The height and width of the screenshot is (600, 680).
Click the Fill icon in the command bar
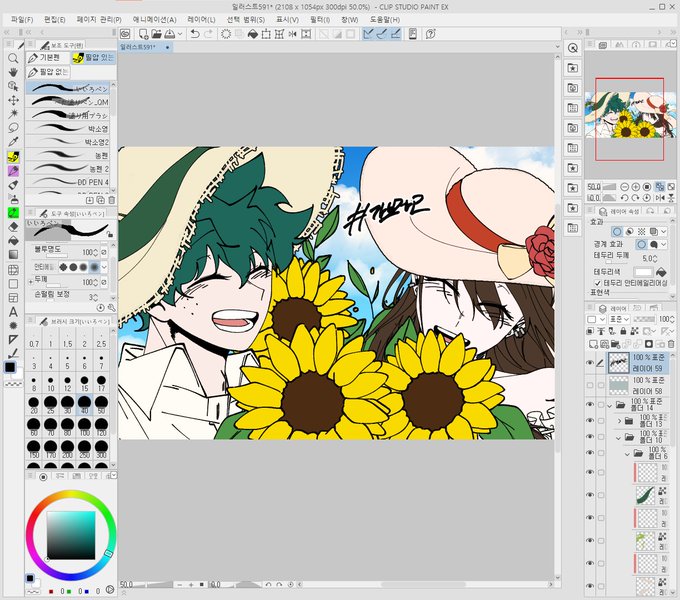tap(253, 34)
